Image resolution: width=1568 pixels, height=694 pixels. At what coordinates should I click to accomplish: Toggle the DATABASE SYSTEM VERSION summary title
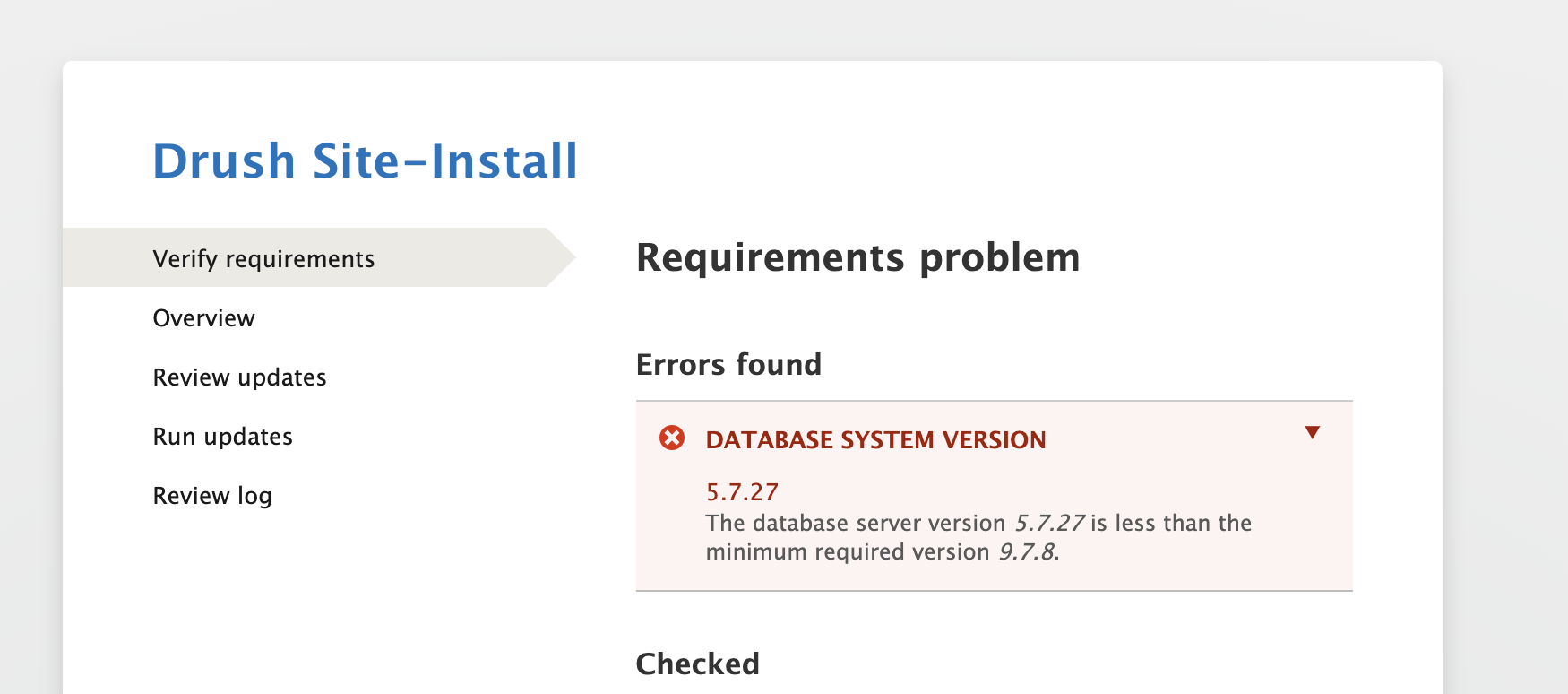[x=875, y=439]
